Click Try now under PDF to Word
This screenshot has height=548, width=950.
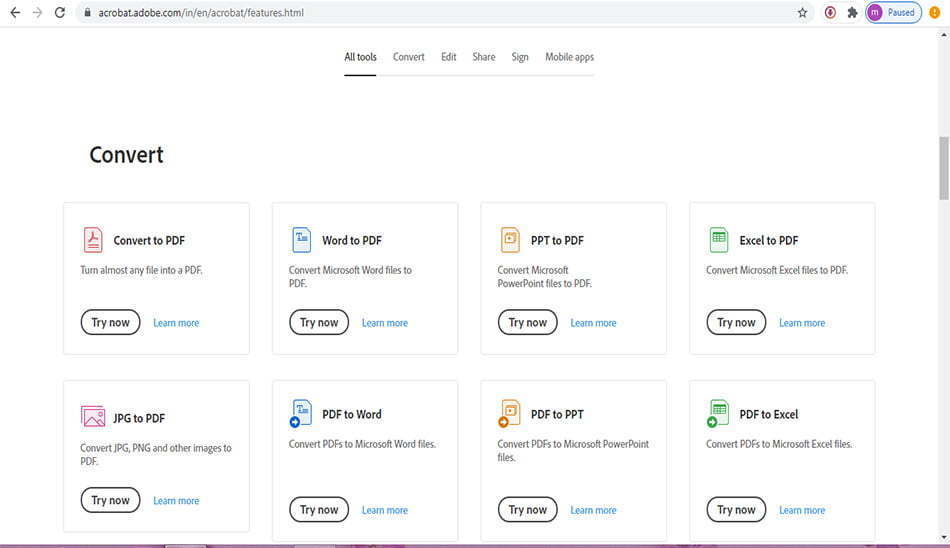point(319,510)
